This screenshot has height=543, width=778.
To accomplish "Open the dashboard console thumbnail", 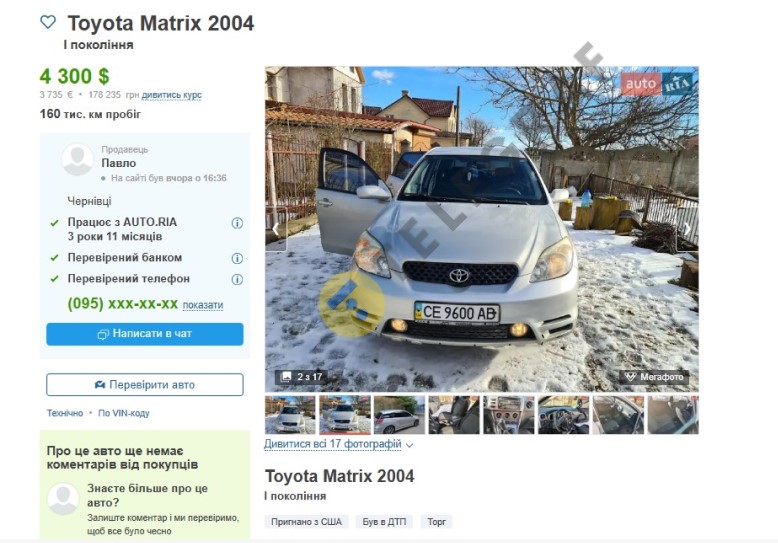I will (x=508, y=415).
